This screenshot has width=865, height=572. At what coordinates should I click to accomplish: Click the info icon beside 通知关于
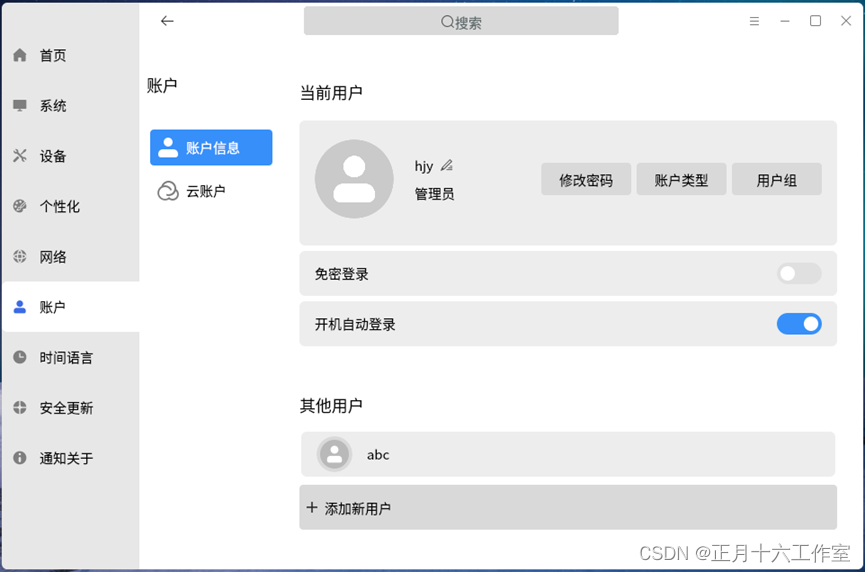(x=20, y=458)
